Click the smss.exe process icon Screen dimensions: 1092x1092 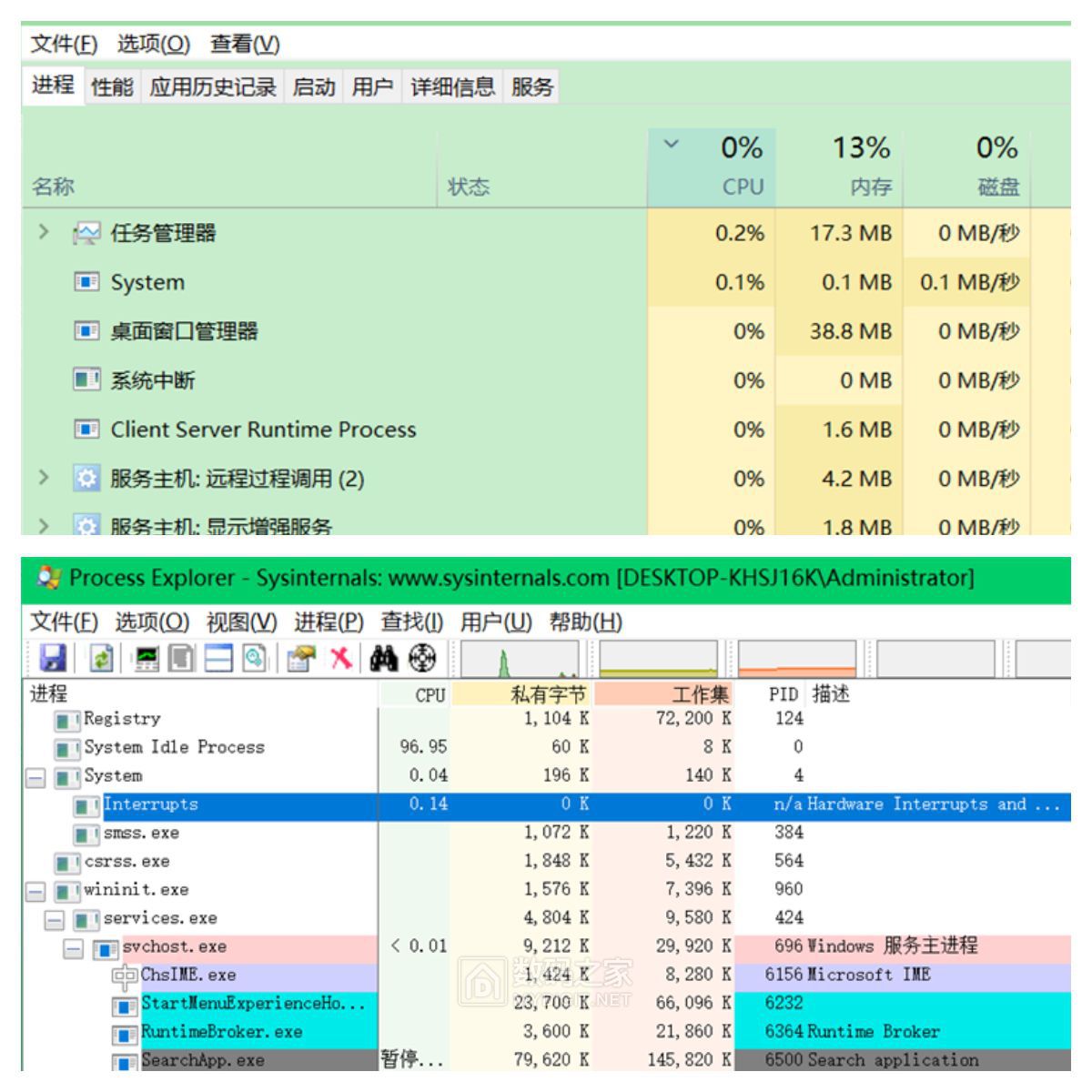click(86, 834)
